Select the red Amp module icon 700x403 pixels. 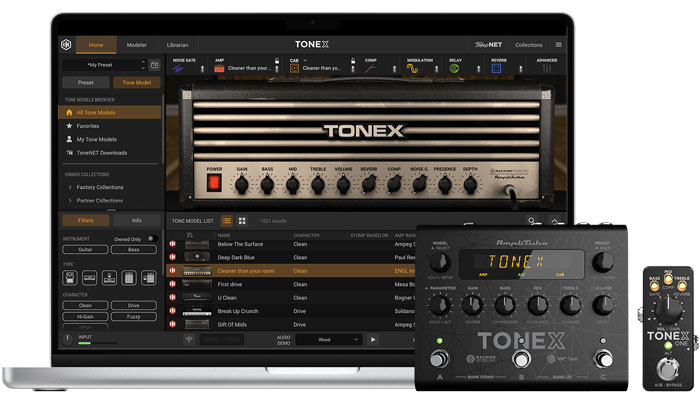coord(219,69)
